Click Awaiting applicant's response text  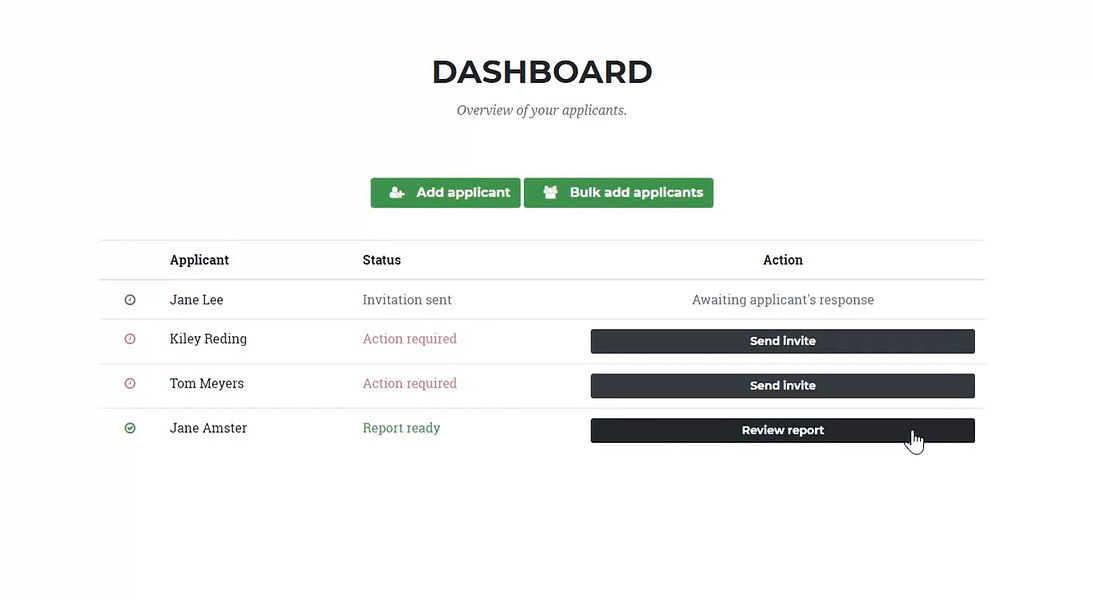click(x=783, y=300)
